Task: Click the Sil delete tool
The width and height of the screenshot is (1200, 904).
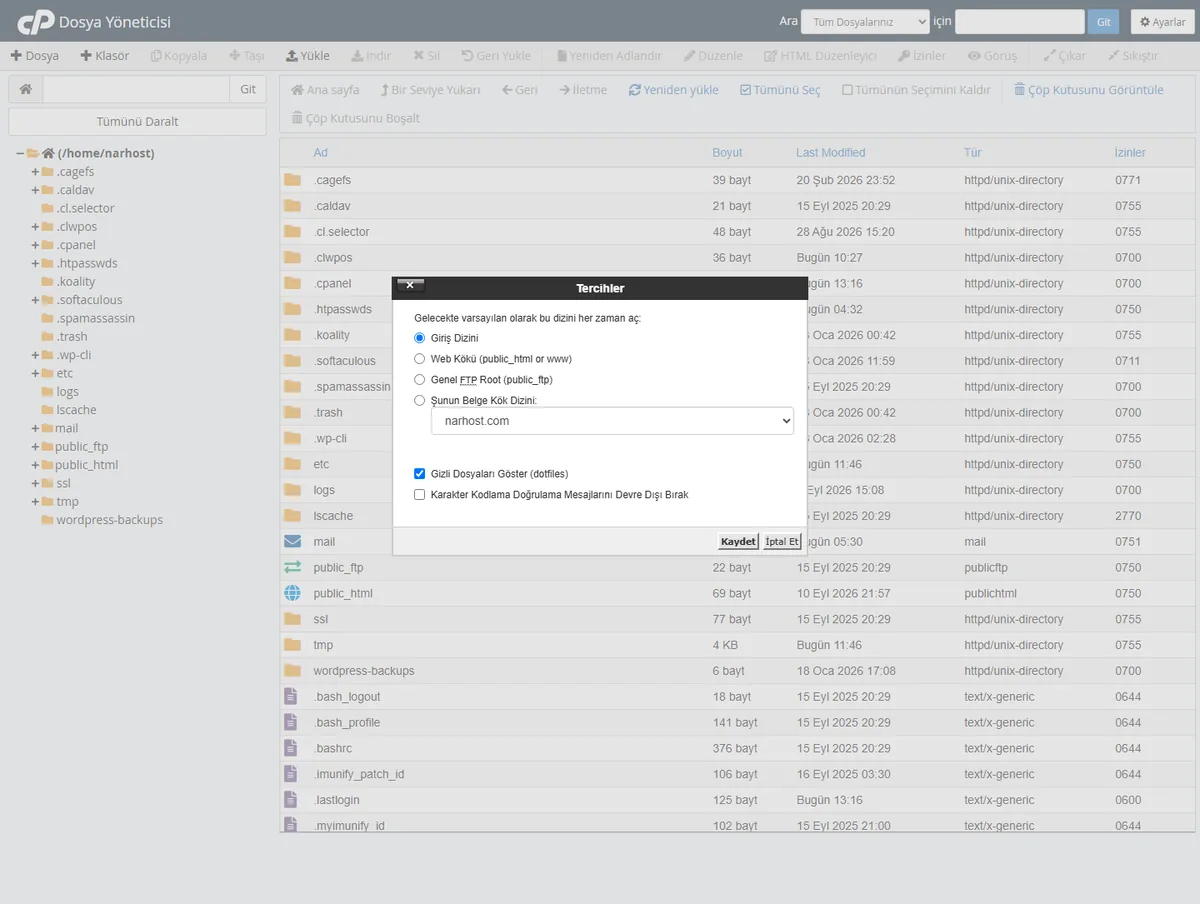Action: click(x=426, y=56)
